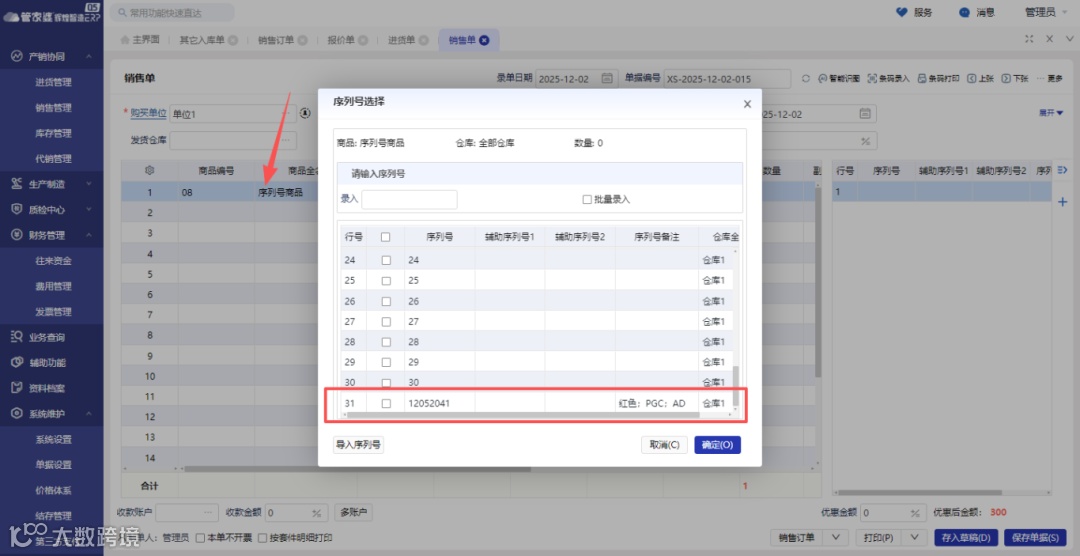Click the 条码打印 printer icon
The width and height of the screenshot is (1080, 556).
click(922, 79)
